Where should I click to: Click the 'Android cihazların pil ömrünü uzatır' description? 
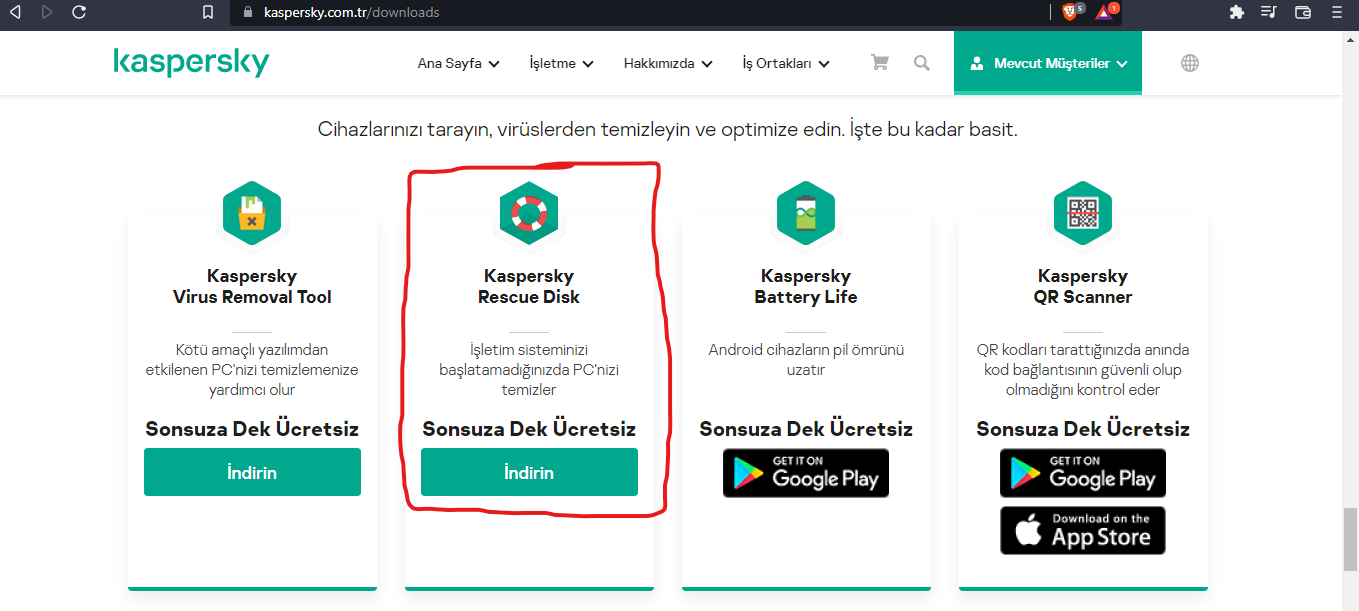[806, 360]
